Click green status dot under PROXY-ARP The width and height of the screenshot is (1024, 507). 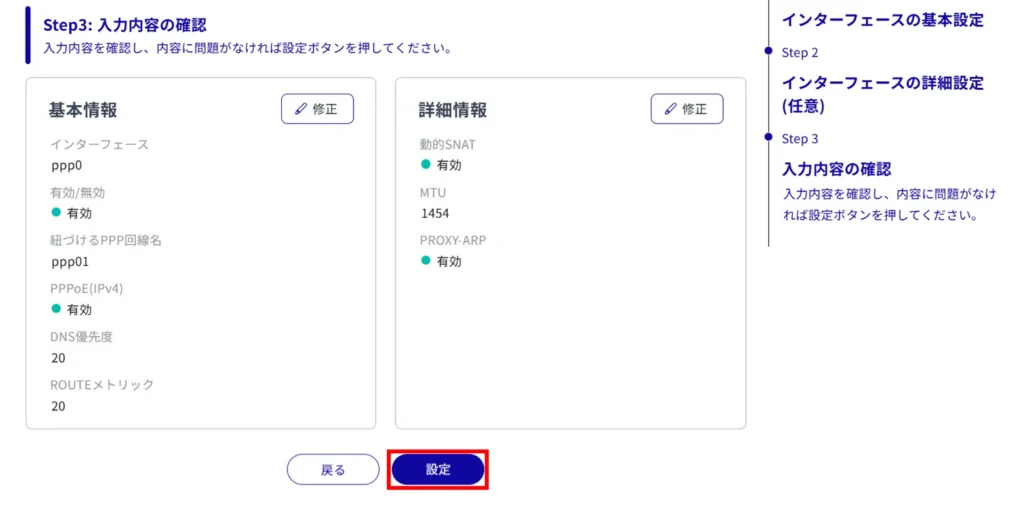pos(427,260)
